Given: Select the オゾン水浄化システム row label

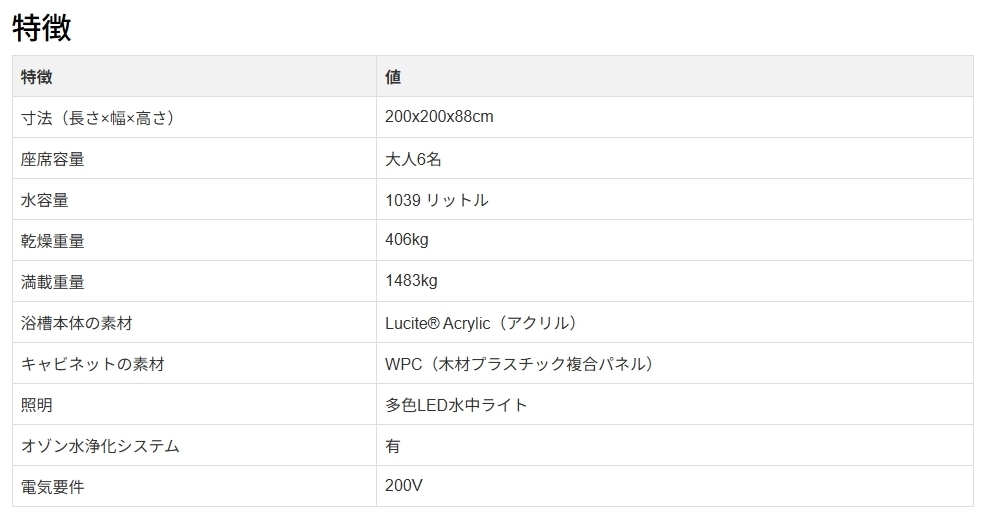Looking at the screenshot, I should 100,446.
